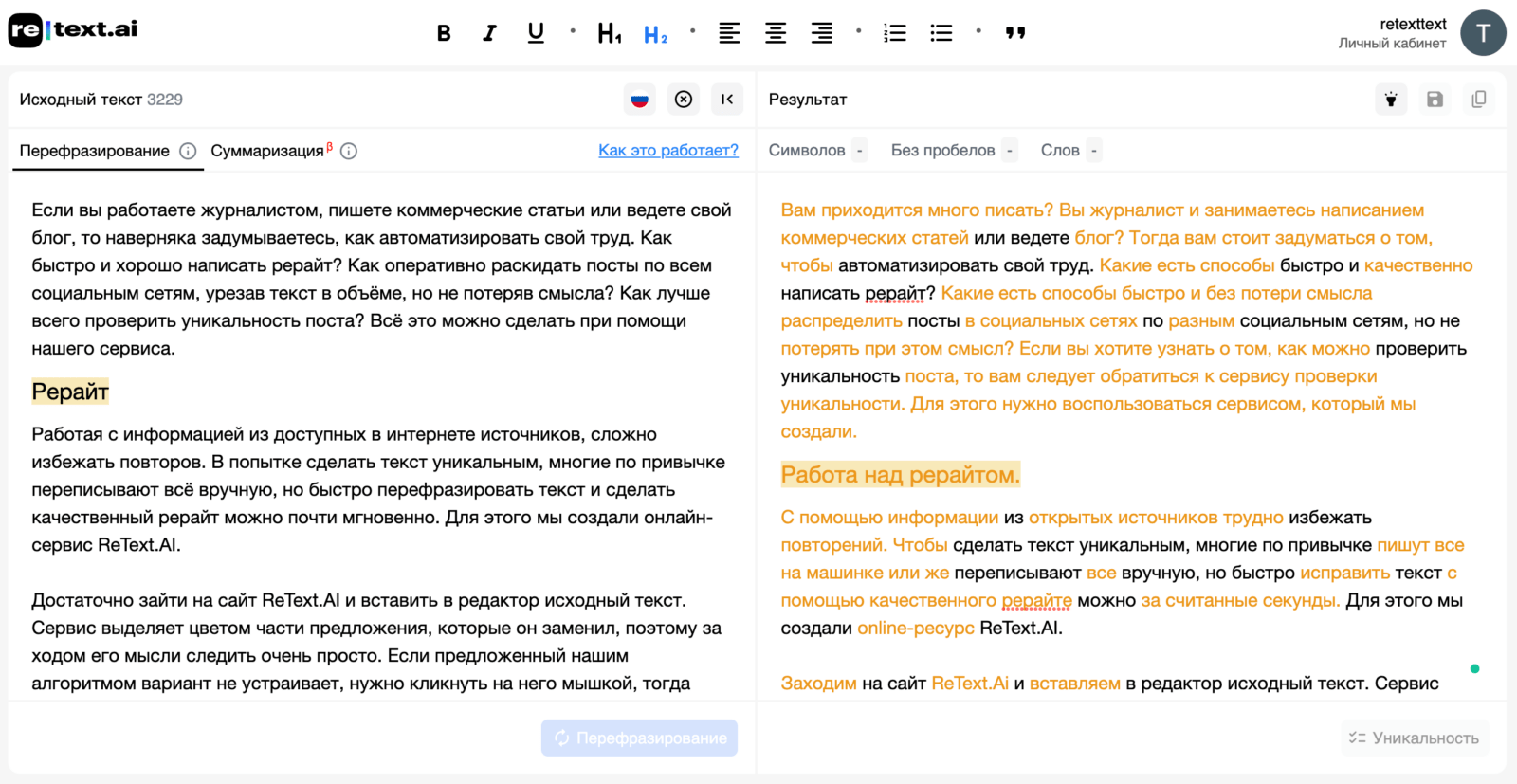Click the Без пробелов counter

954,150
